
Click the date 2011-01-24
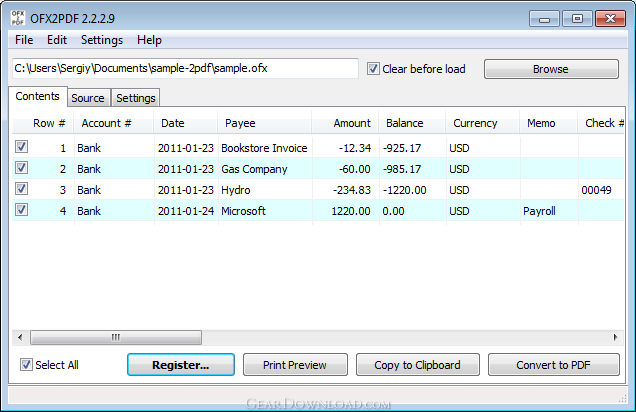186,211
